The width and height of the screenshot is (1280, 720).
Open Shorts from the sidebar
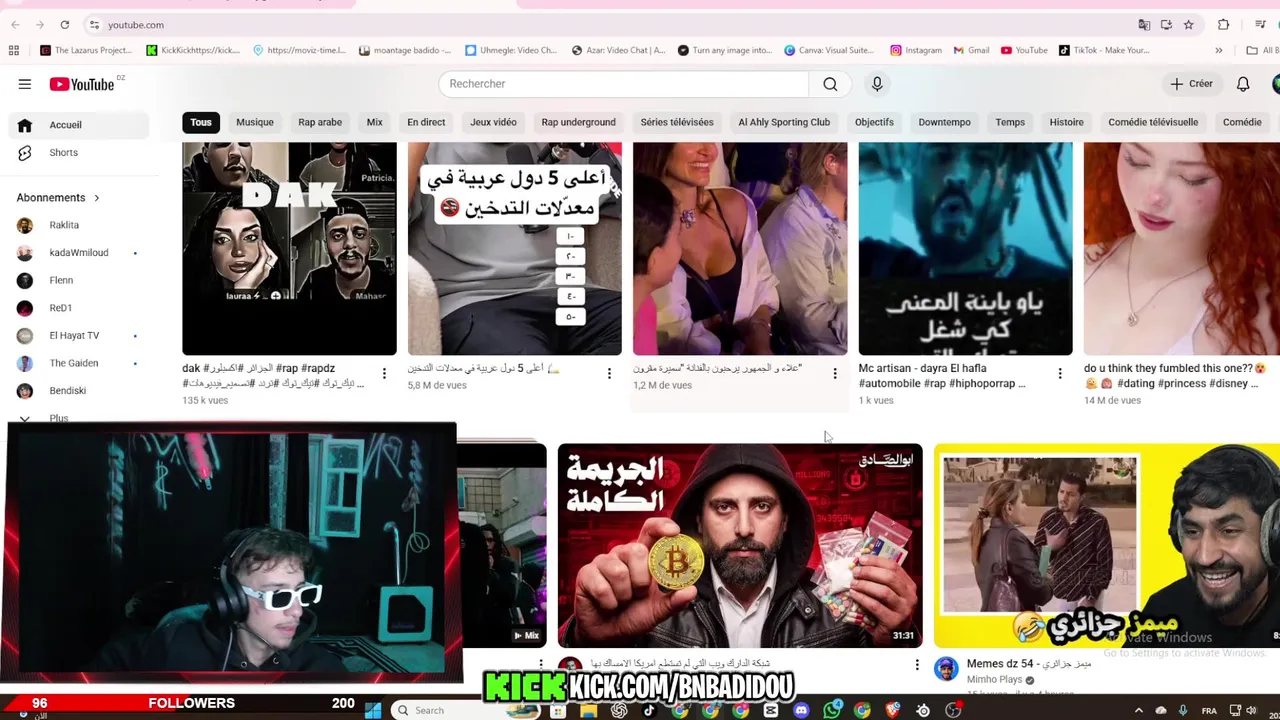[x=78, y=153]
